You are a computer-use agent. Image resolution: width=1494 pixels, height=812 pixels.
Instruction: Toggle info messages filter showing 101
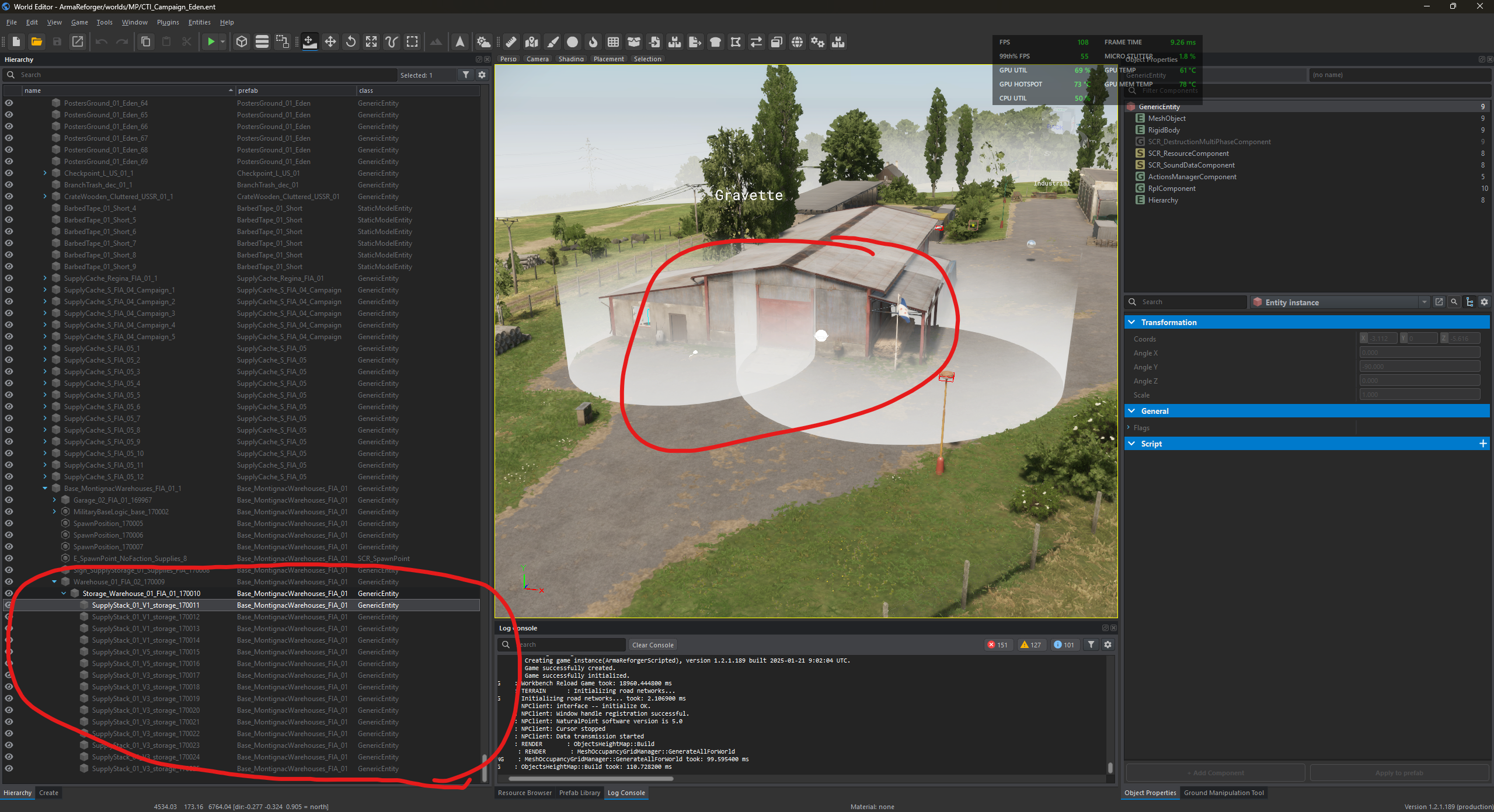click(x=1064, y=644)
